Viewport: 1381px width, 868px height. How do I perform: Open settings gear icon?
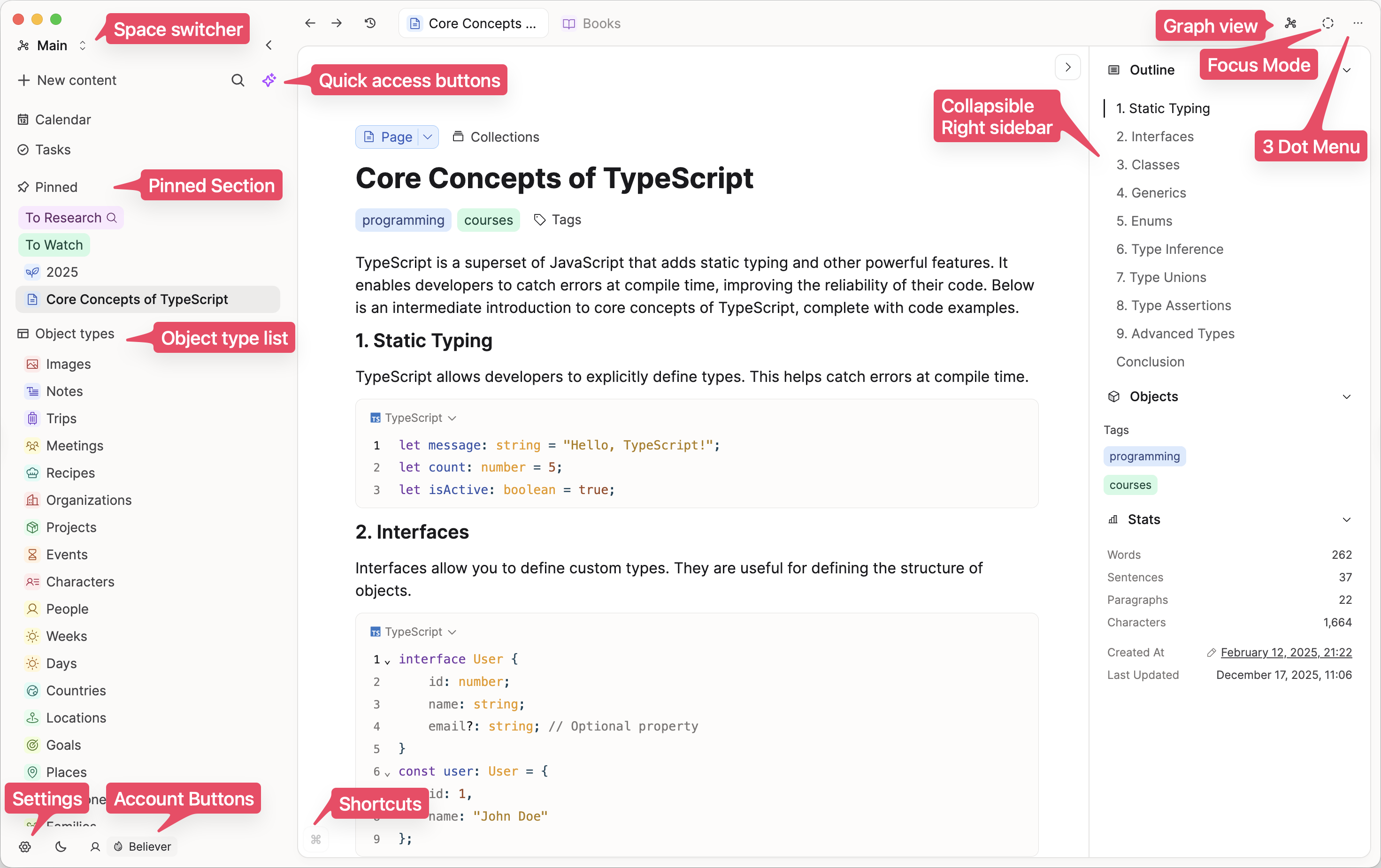coord(25,847)
